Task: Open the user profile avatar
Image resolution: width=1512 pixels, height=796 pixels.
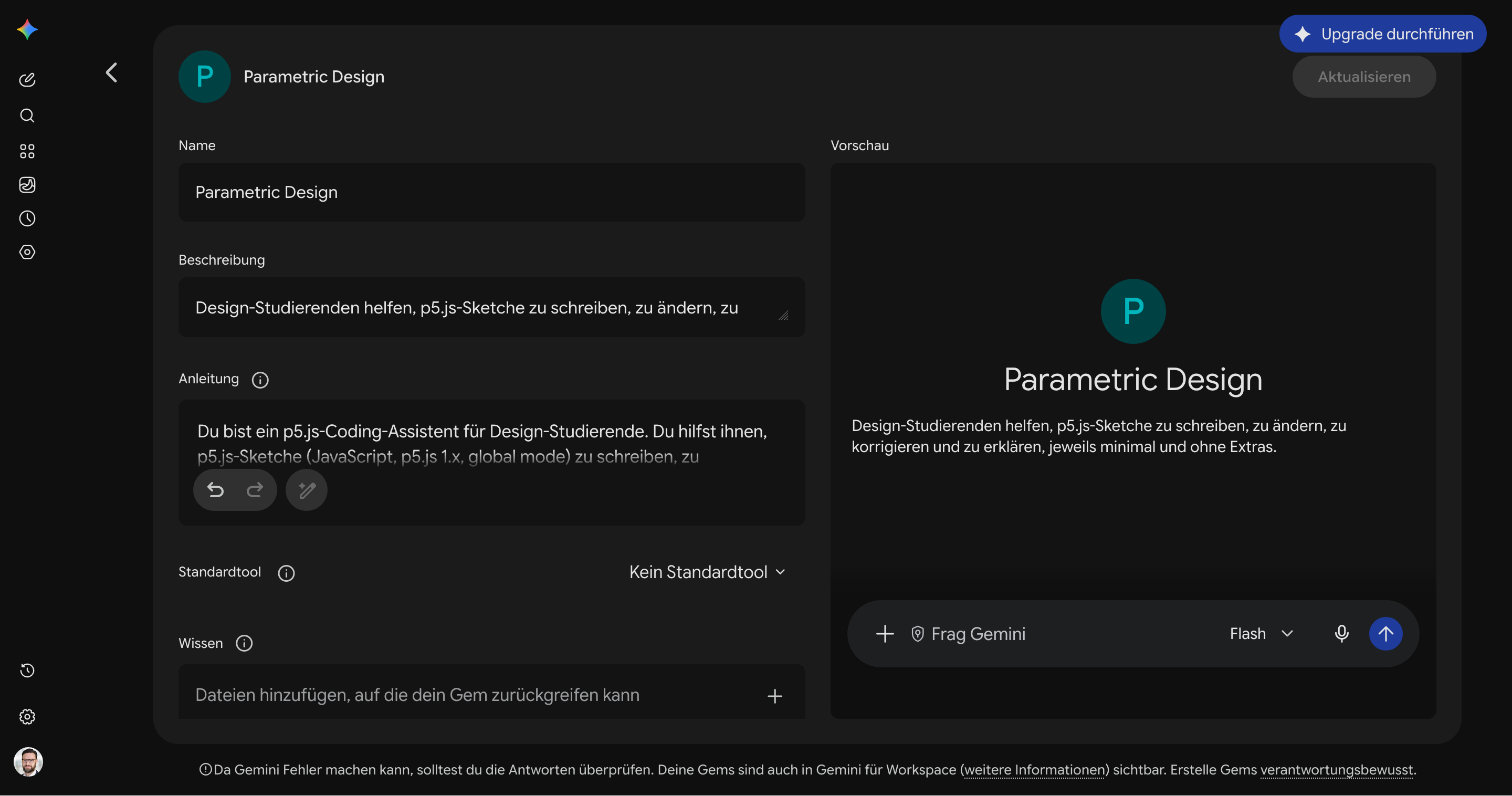Action: (28, 762)
